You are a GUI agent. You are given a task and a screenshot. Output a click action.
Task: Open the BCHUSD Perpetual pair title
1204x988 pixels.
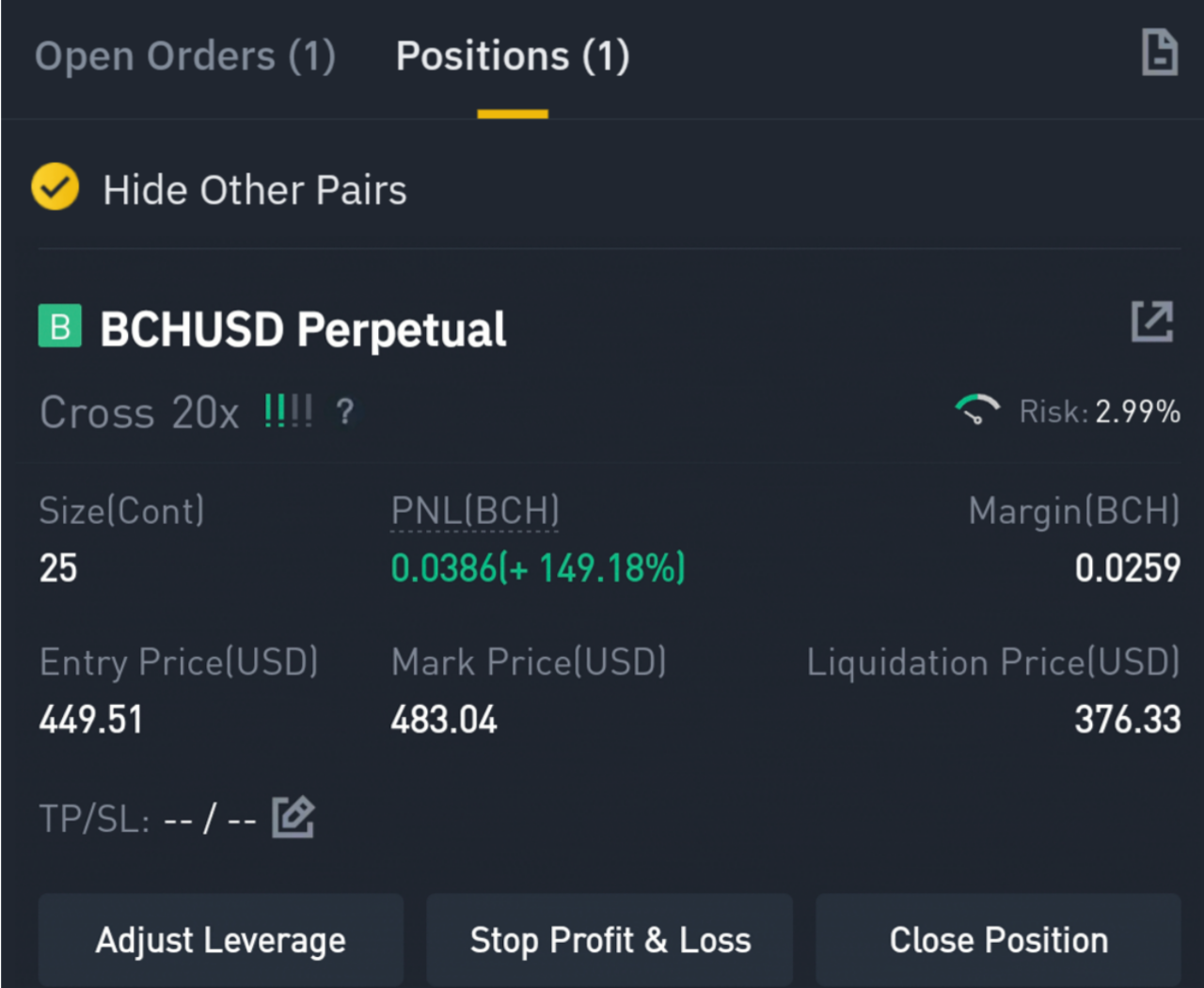[x=303, y=329]
